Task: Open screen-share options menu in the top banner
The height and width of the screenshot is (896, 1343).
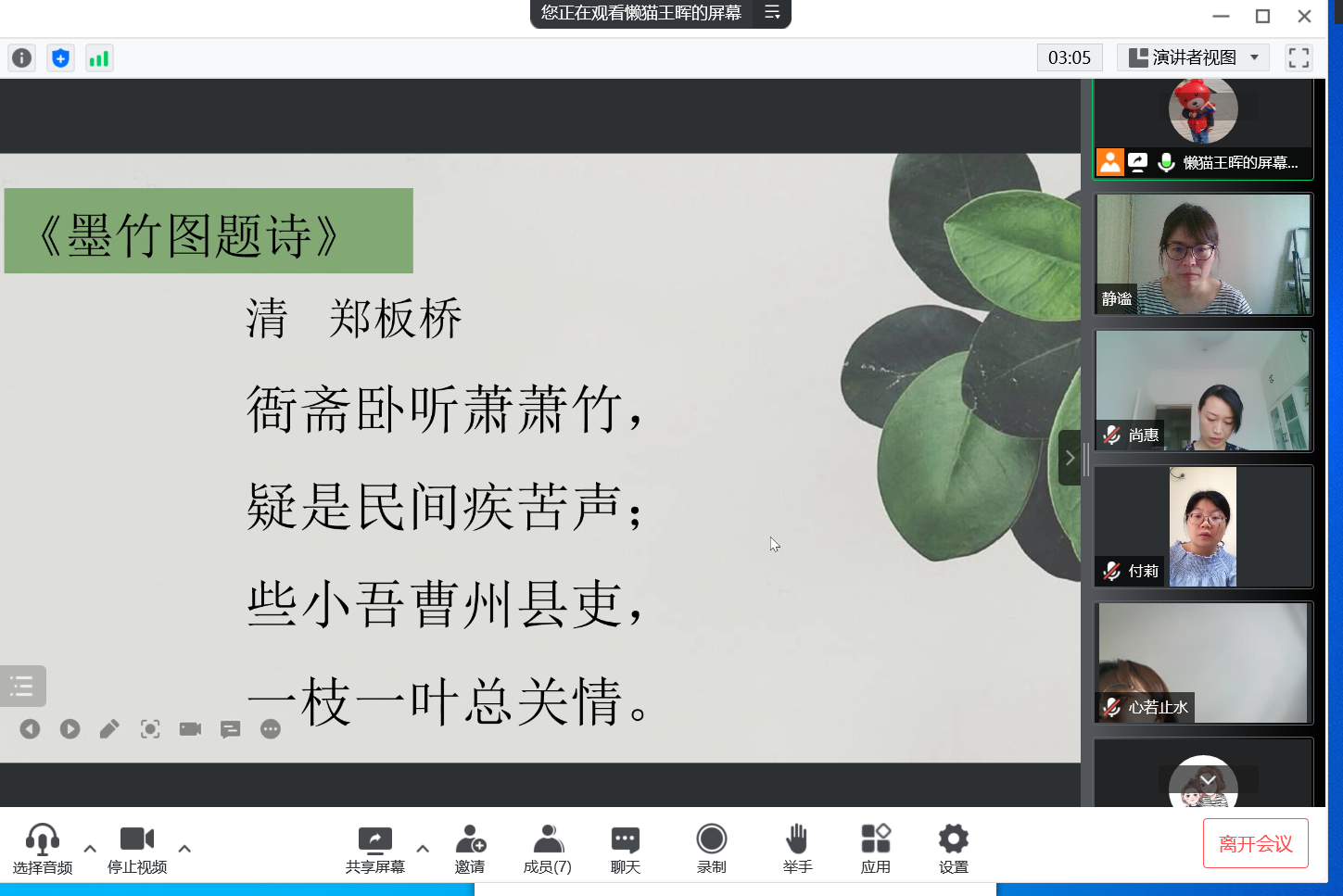Action: coord(772,13)
